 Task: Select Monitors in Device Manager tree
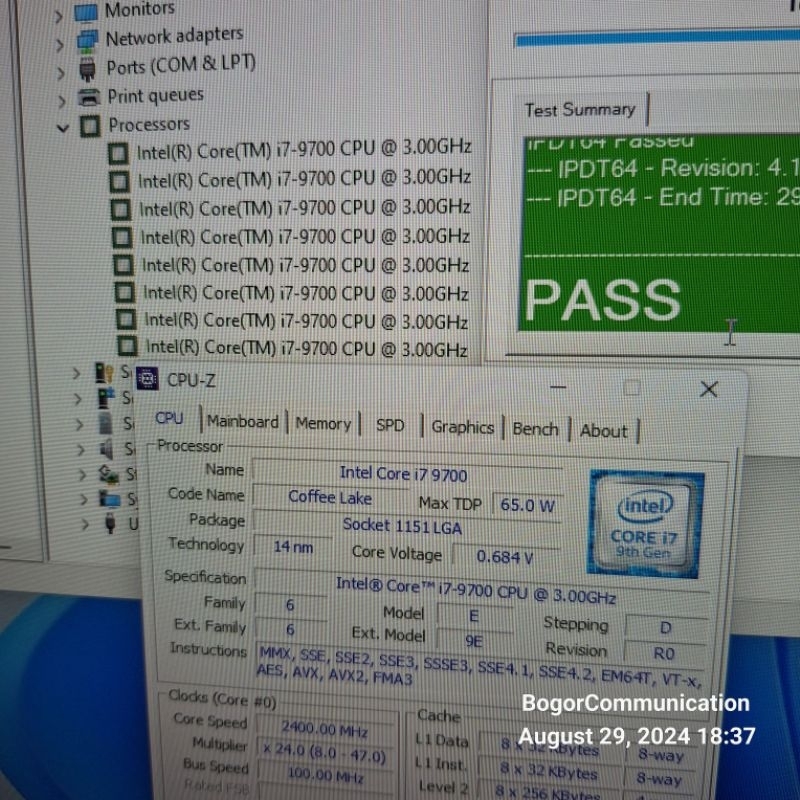[x=139, y=9]
